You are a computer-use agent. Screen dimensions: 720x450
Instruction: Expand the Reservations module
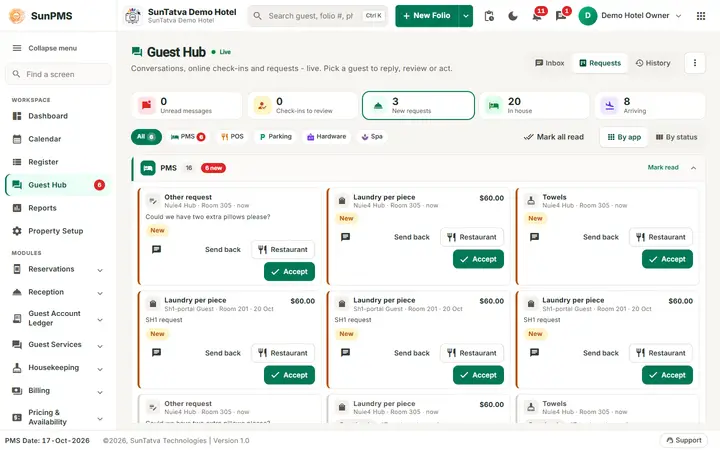[58, 270]
